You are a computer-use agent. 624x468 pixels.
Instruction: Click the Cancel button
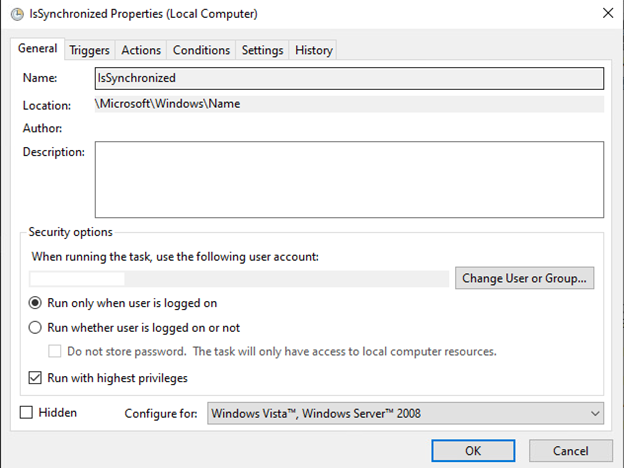click(570, 451)
